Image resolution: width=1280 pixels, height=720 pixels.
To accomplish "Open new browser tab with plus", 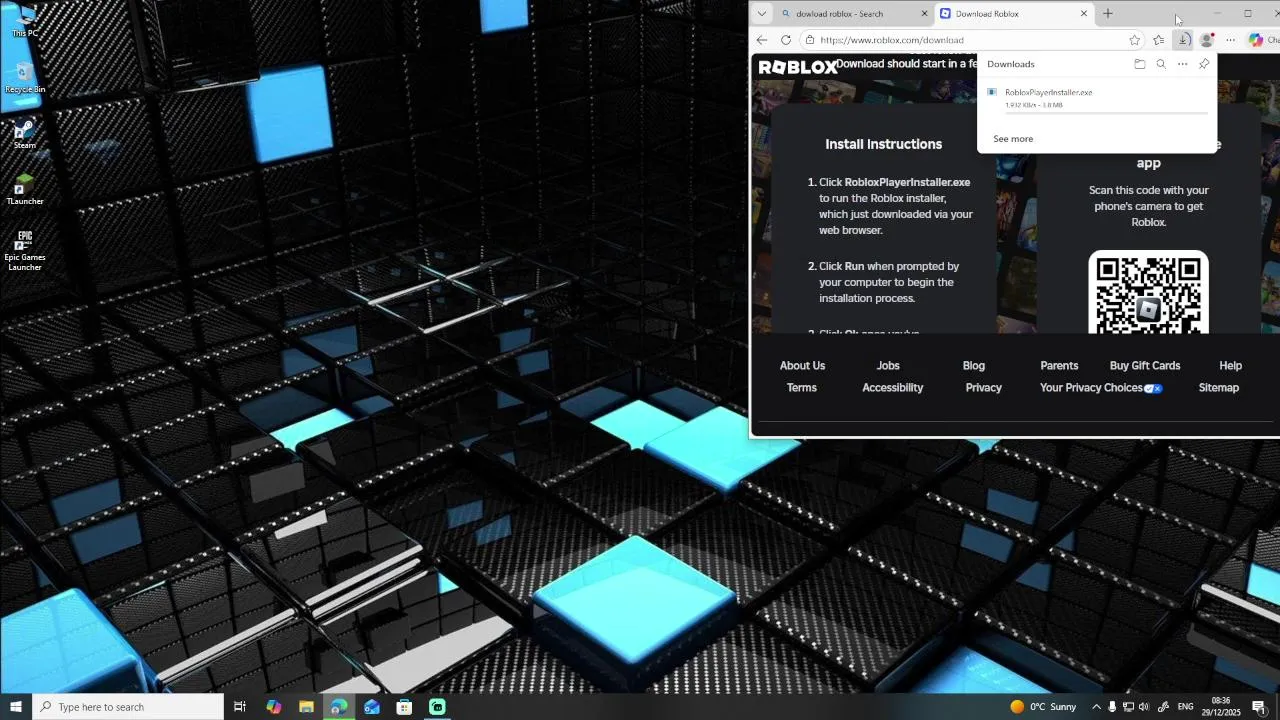I will 1108,14.
